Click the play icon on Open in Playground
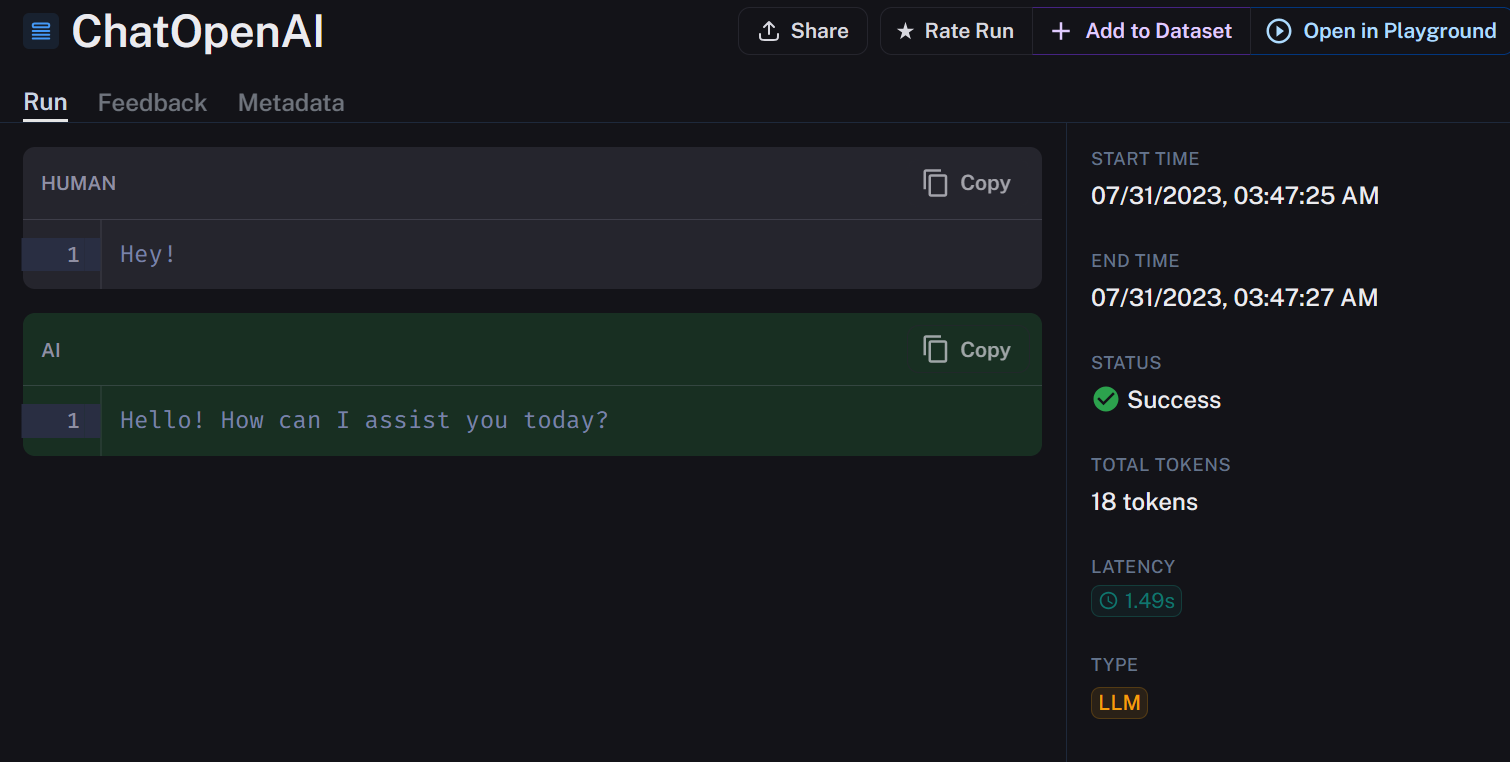 1278,31
